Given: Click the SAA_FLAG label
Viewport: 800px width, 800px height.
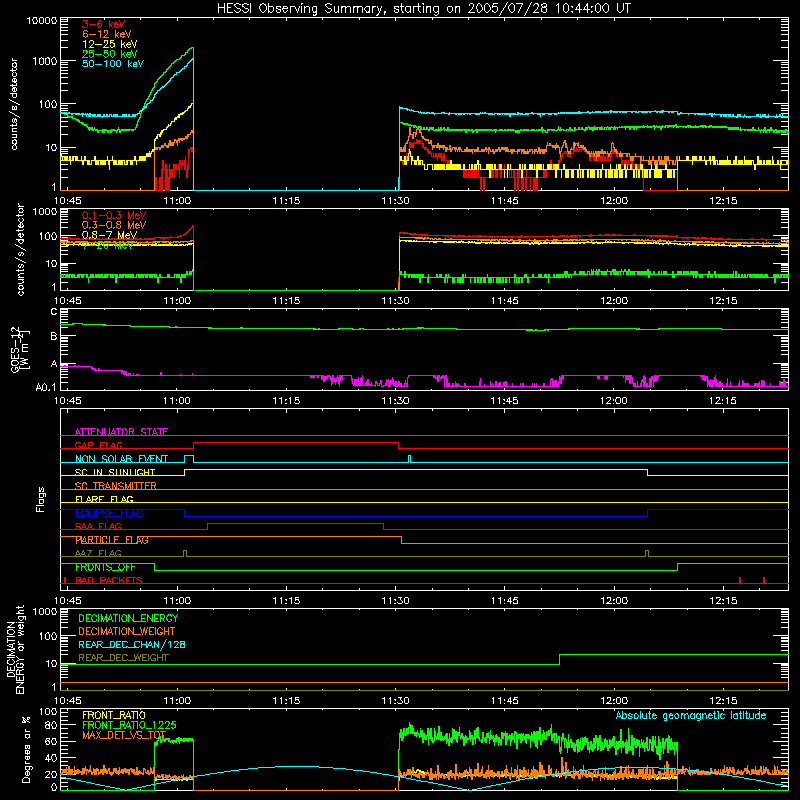Looking at the screenshot, I should [x=98, y=526].
